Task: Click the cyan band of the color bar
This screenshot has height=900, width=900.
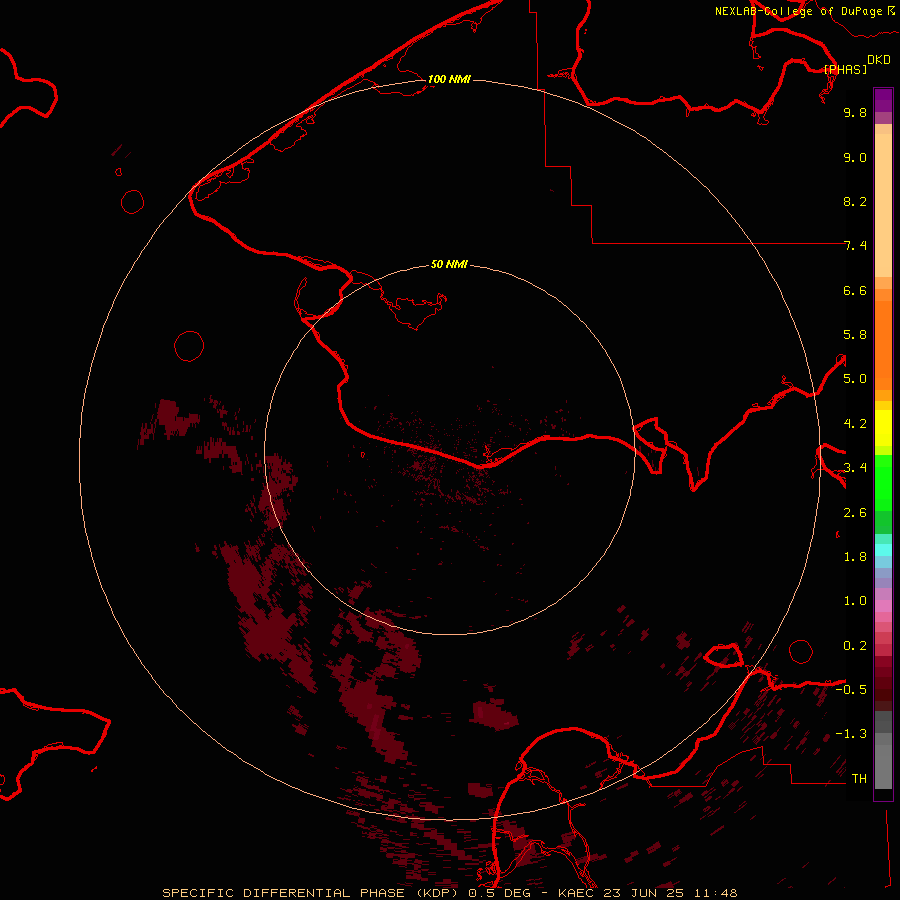Action: 883,549
